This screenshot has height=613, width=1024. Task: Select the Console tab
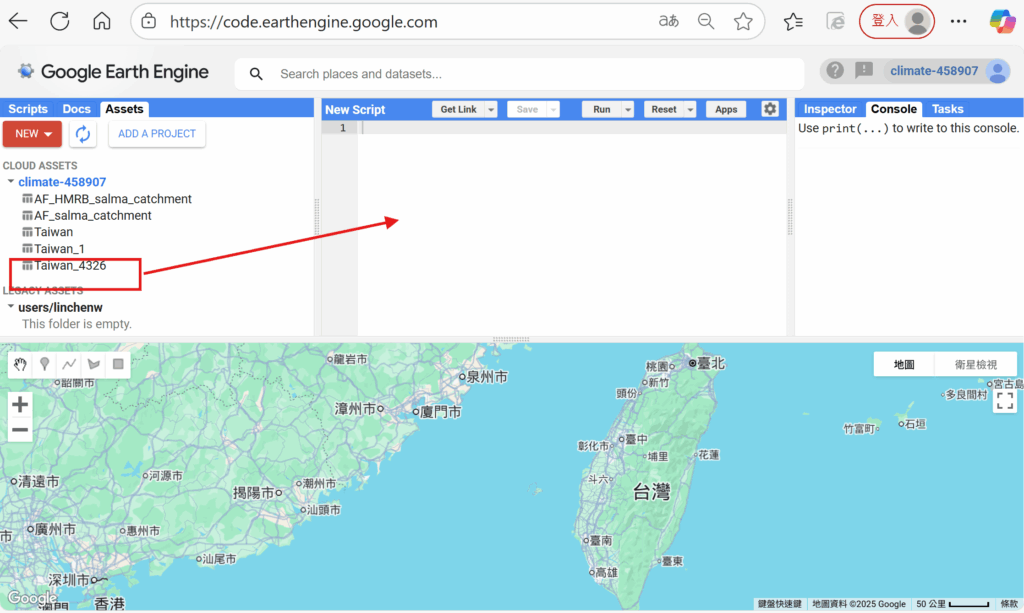click(x=893, y=109)
